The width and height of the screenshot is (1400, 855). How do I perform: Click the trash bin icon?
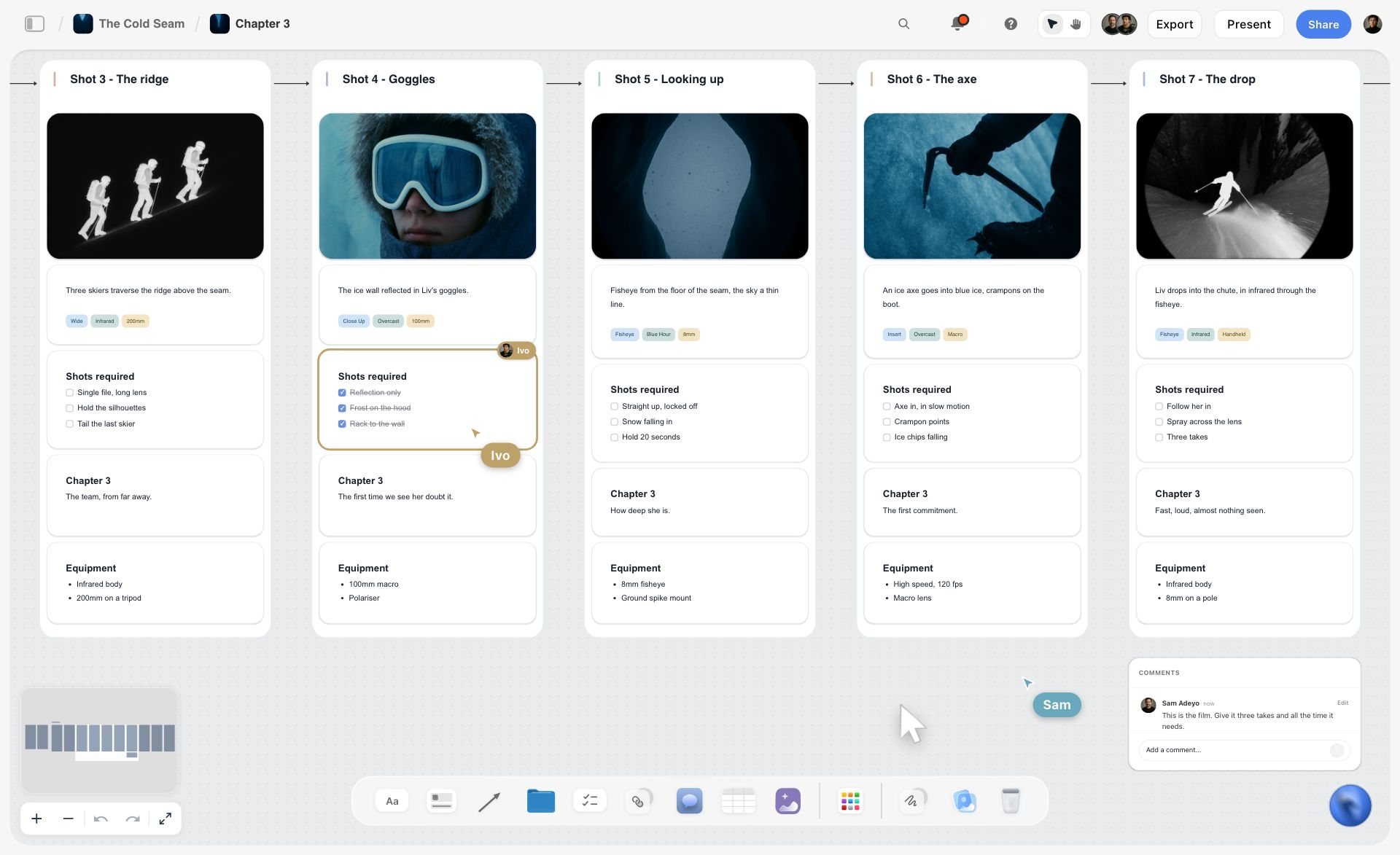(x=1011, y=801)
